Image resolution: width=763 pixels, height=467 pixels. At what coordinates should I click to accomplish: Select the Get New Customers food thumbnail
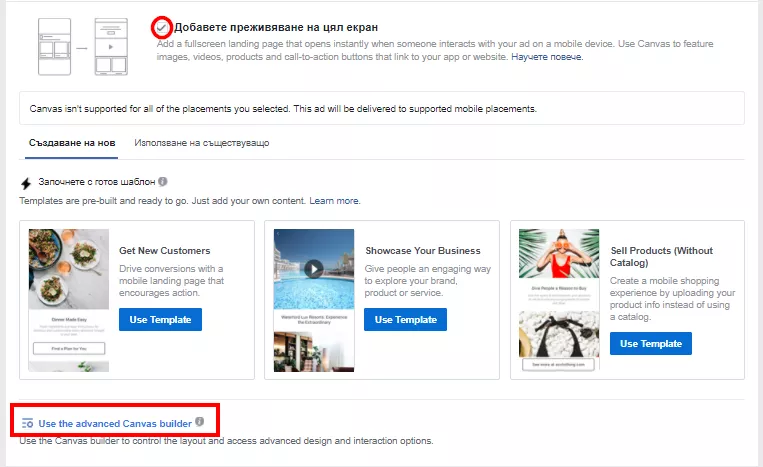(x=69, y=300)
